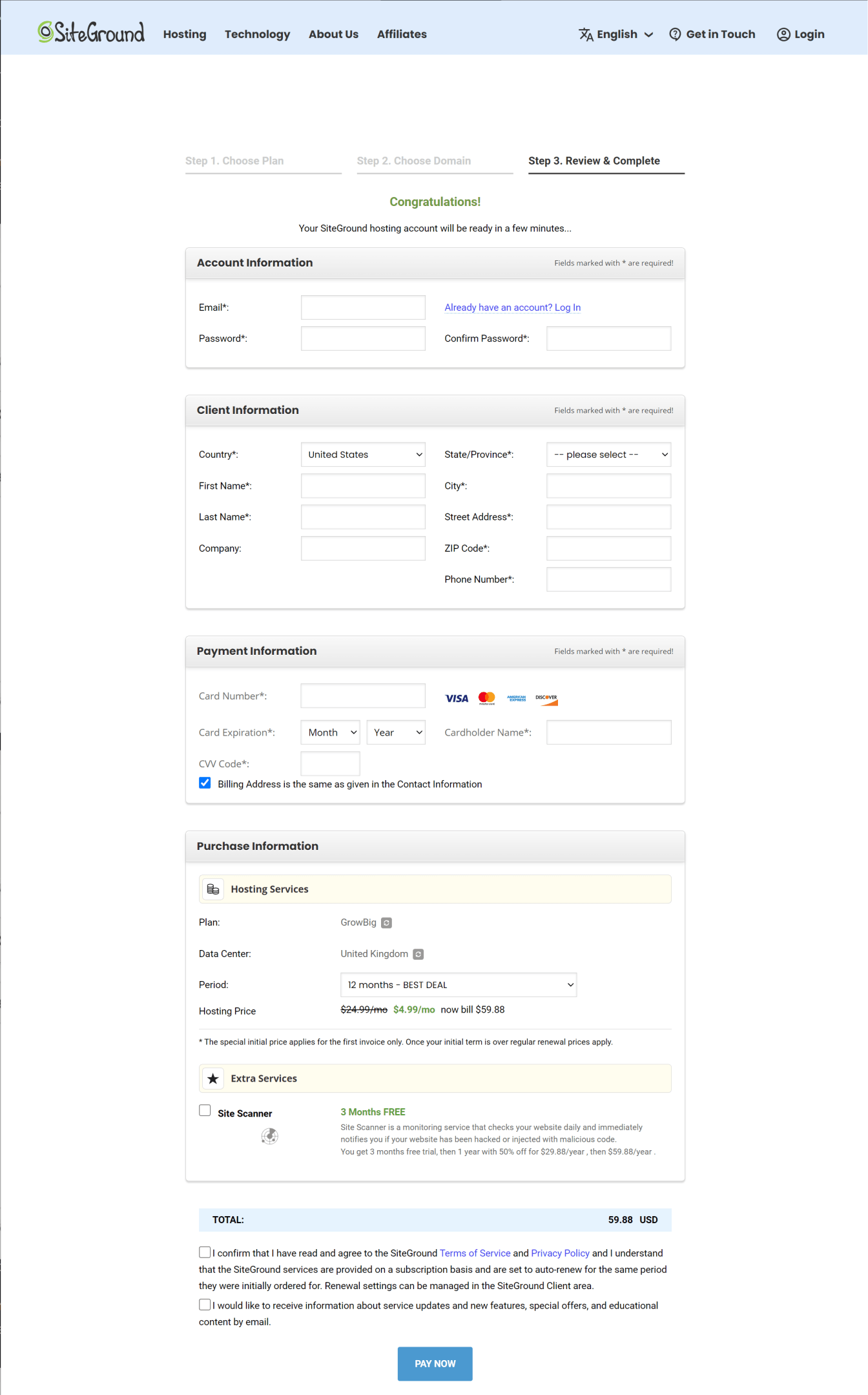The width and height of the screenshot is (868, 1395).
Task: Open the Technology menu
Action: coord(257,34)
